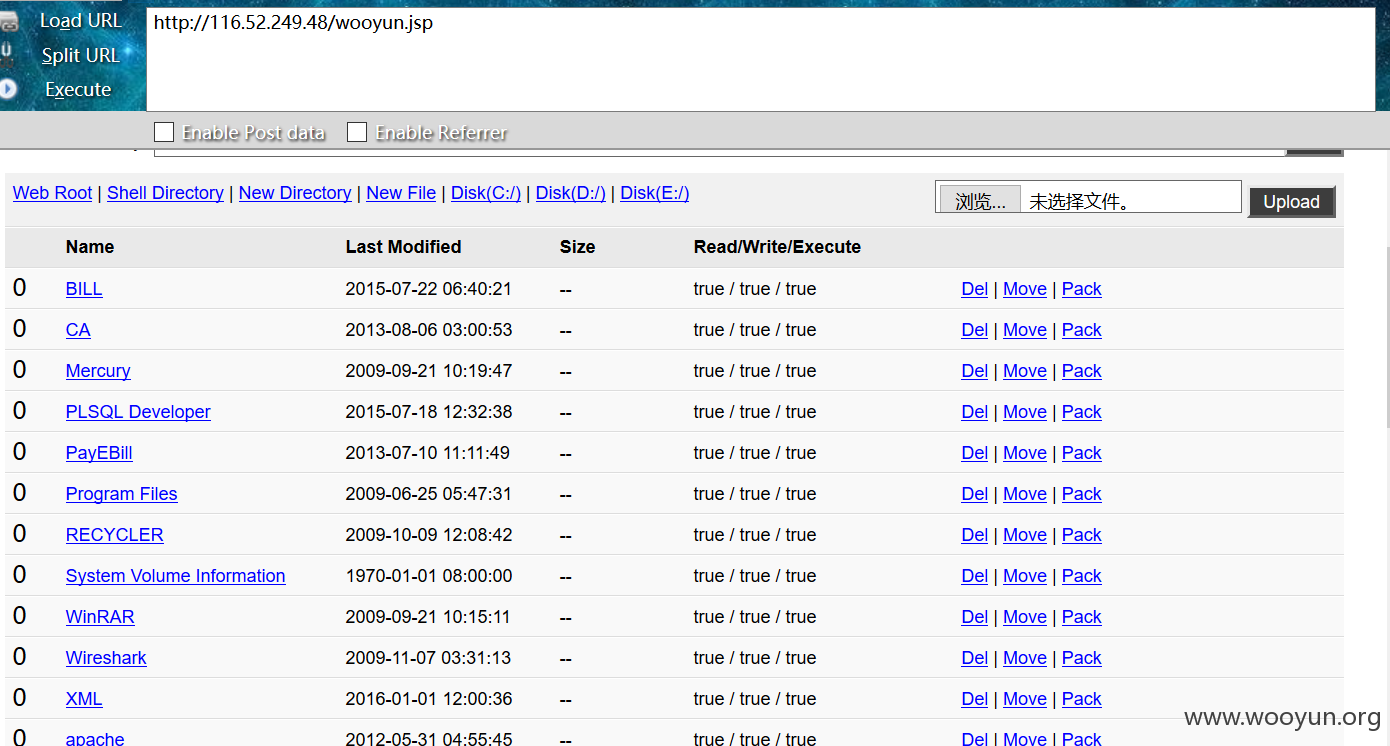
Task: Create a New File
Action: pos(401,193)
